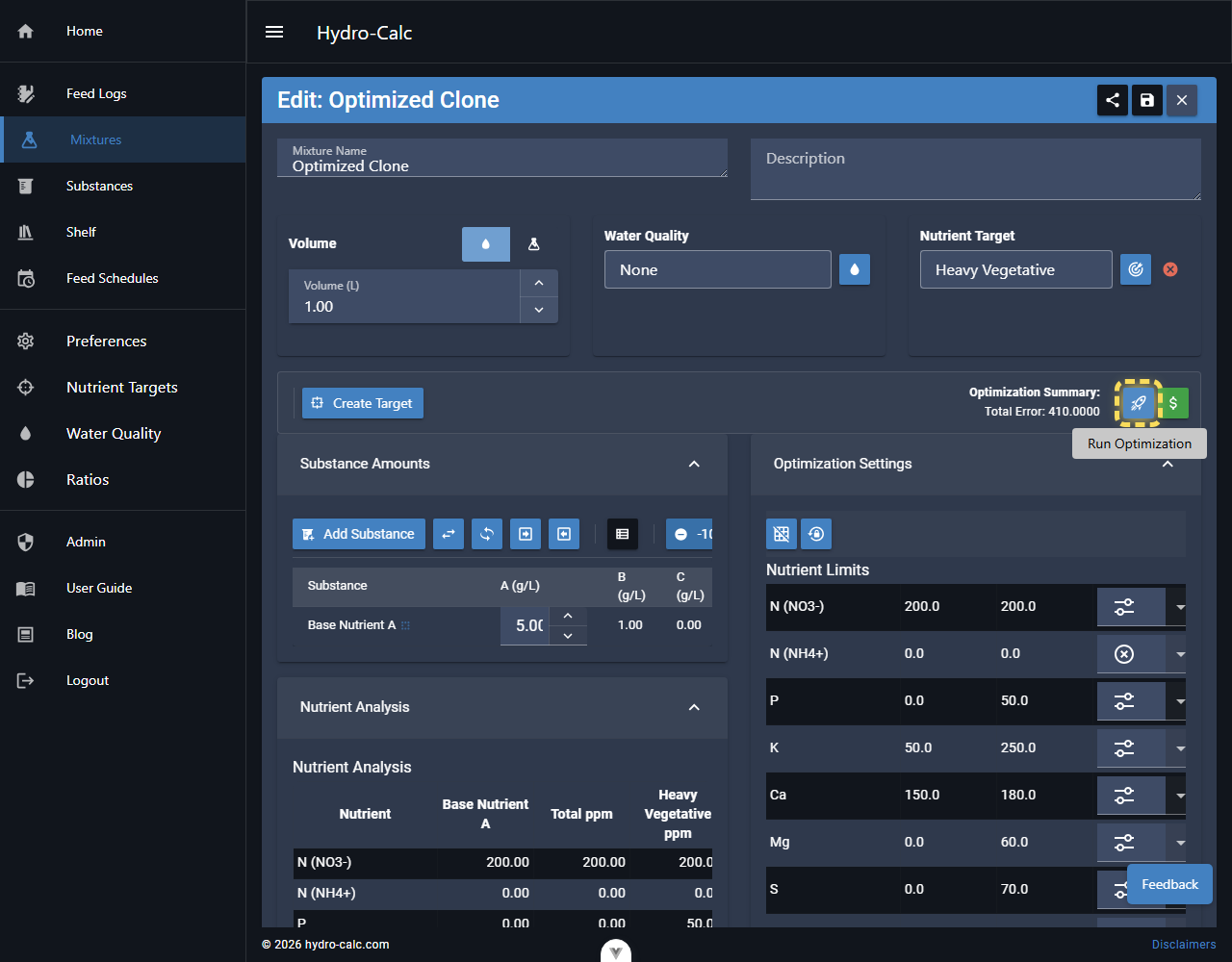1232x962 pixels.
Task: Open Feed Logs in the sidebar
Action: 123,93
